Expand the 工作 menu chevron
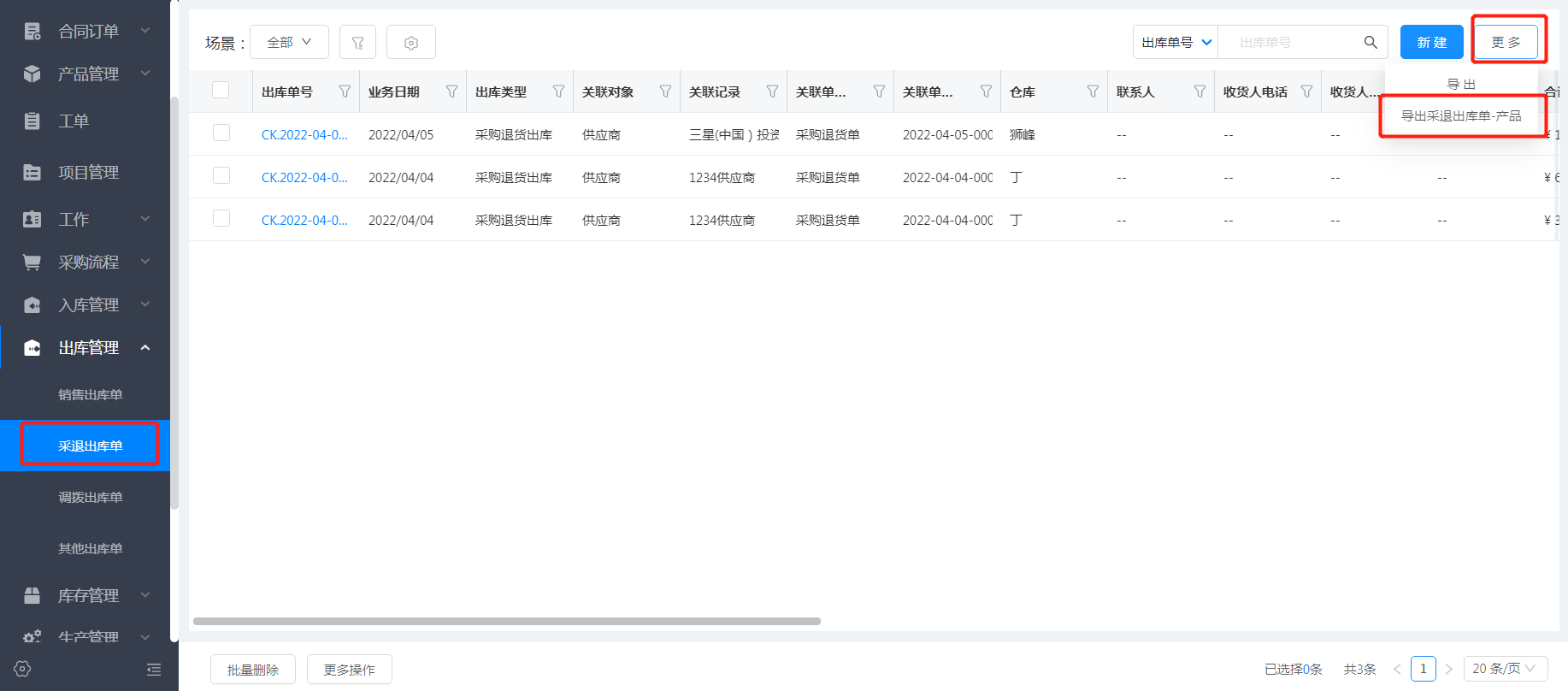 (x=145, y=219)
